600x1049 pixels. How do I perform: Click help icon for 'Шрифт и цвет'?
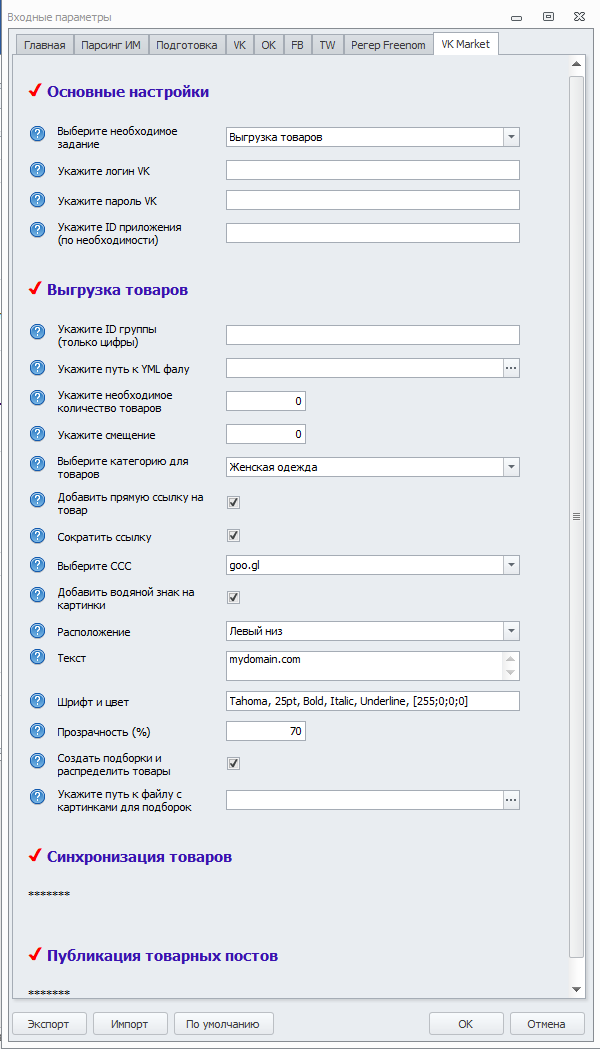click(x=38, y=701)
